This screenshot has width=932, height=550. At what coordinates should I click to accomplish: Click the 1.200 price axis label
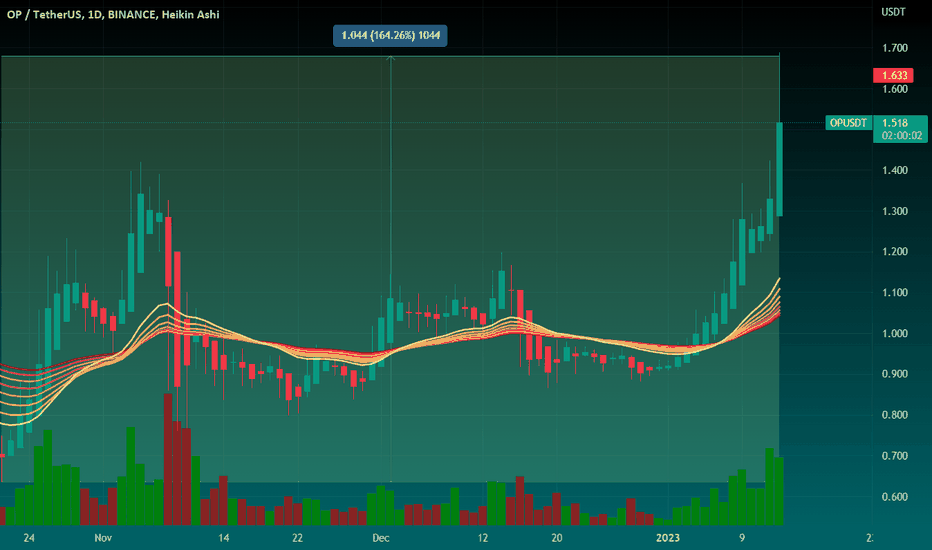(x=895, y=252)
